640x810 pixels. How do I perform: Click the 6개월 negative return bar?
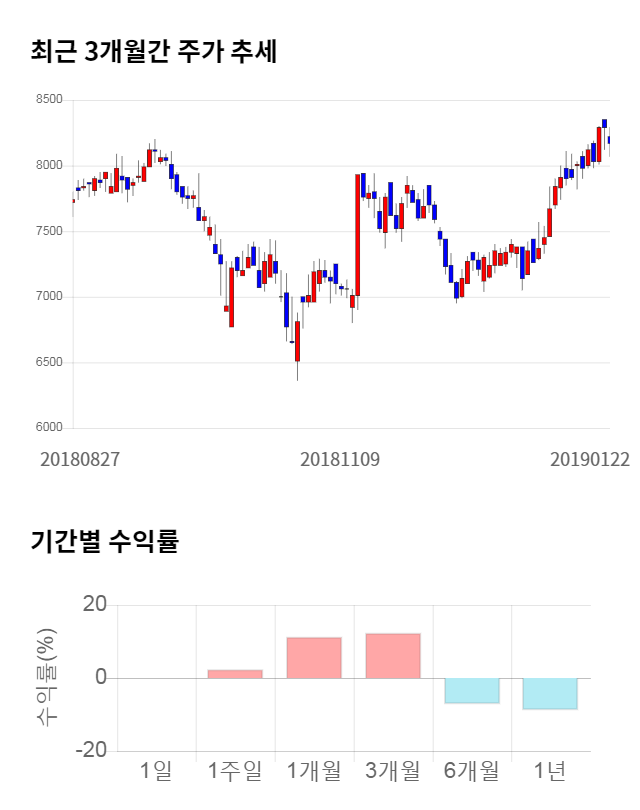tap(472, 690)
